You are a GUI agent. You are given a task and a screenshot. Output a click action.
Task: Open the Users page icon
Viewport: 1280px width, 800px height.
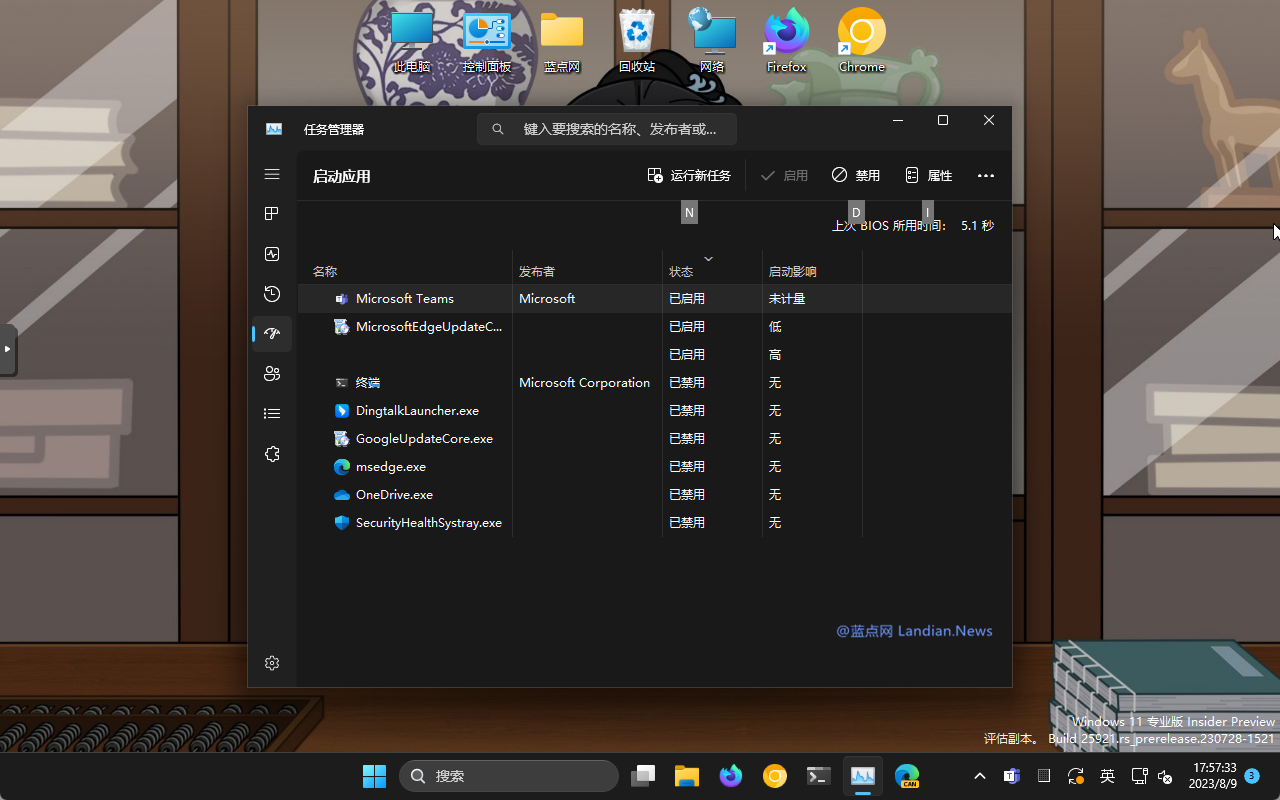(272, 374)
